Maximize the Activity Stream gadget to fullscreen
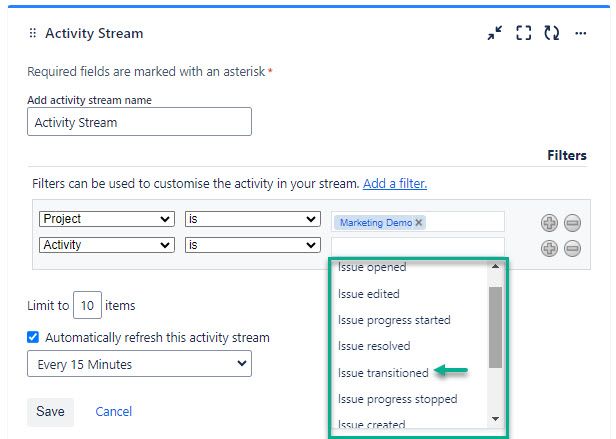This screenshot has height=439, width=616. point(523,33)
